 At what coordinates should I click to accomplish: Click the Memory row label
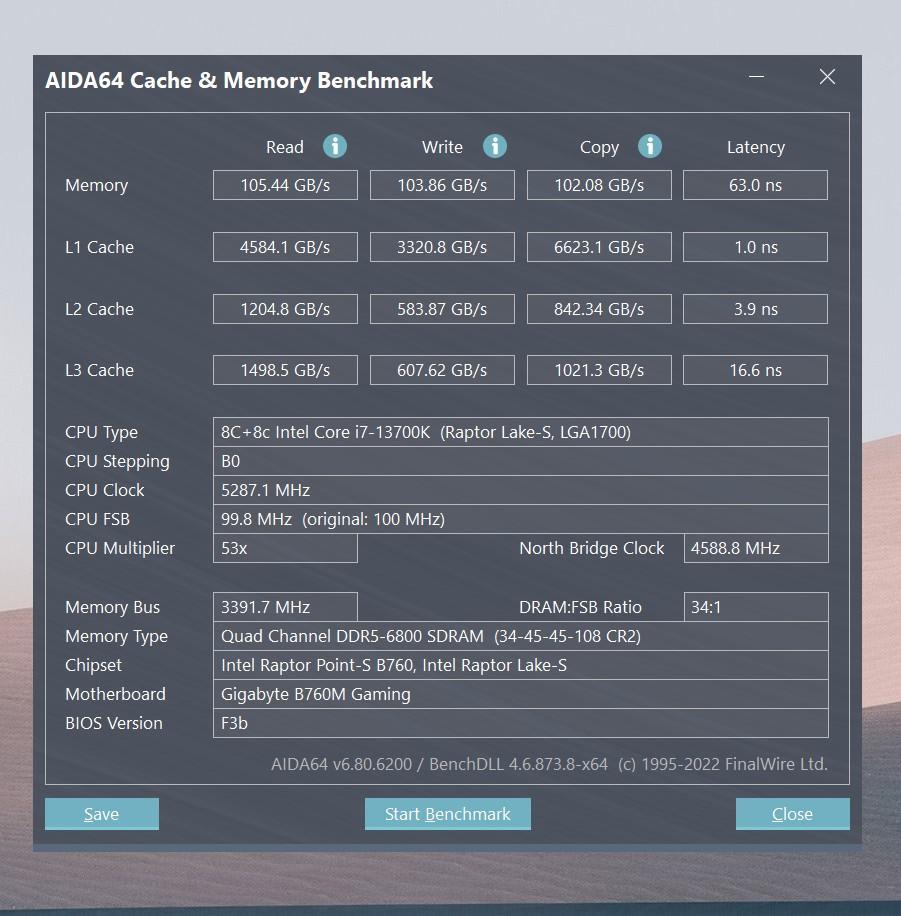(96, 186)
